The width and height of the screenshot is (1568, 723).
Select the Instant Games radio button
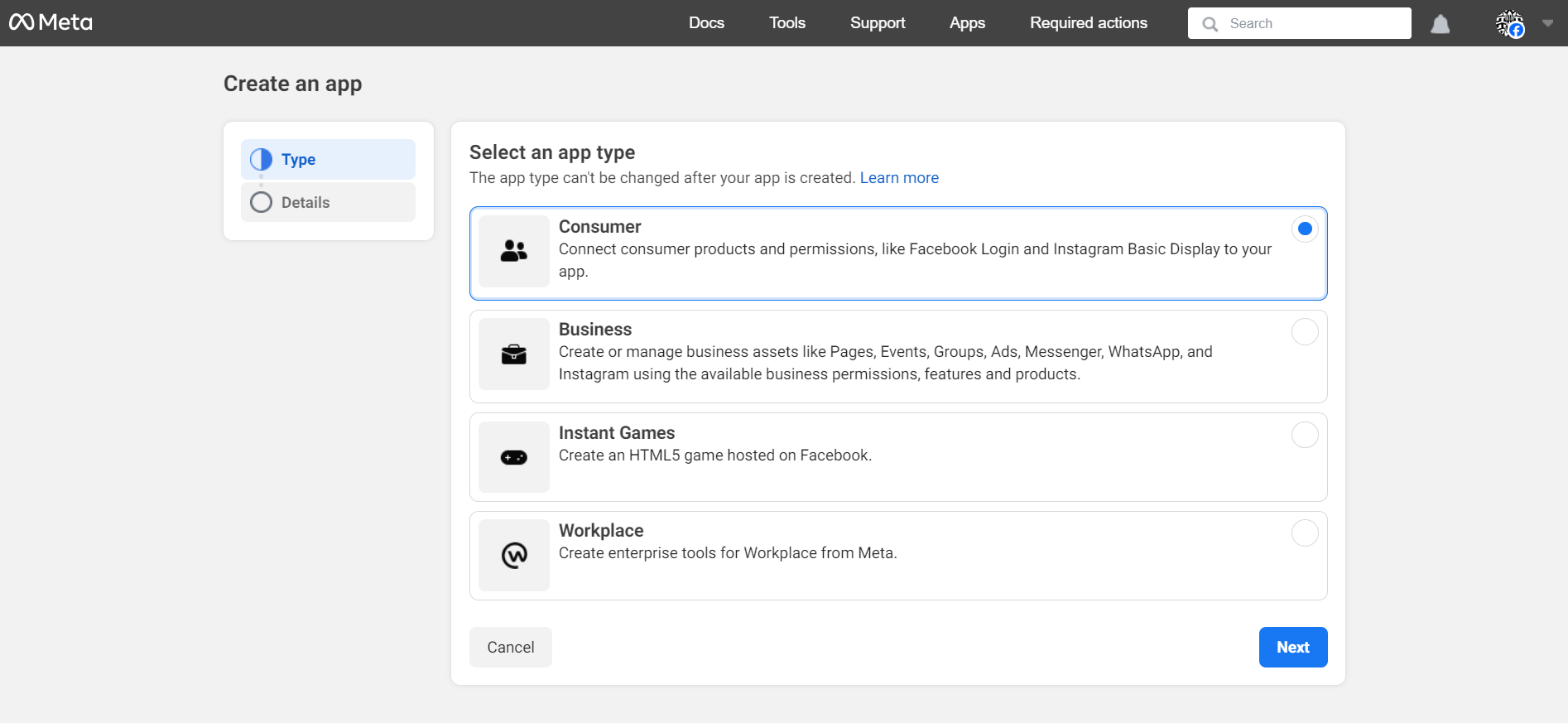click(1304, 435)
